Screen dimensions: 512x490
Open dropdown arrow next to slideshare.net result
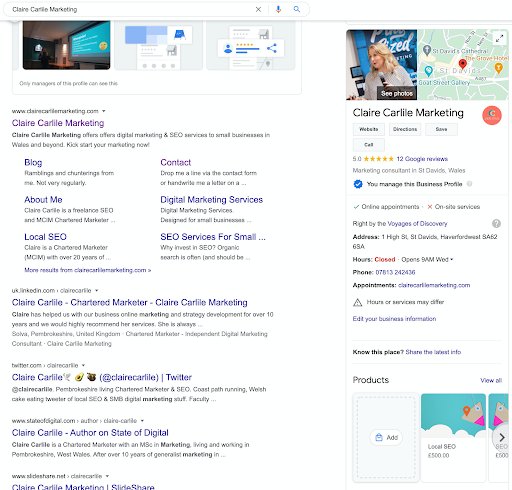click(x=107, y=476)
